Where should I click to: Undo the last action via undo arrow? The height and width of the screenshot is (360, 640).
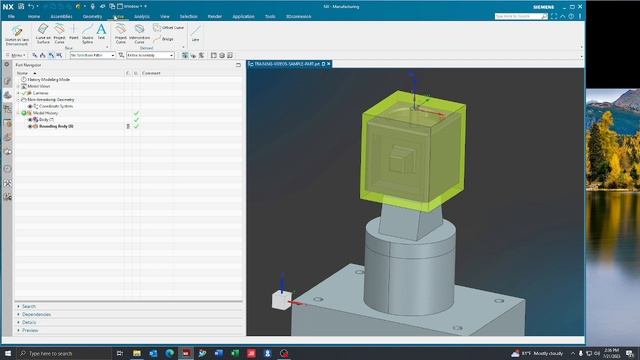[x=31, y=6]
